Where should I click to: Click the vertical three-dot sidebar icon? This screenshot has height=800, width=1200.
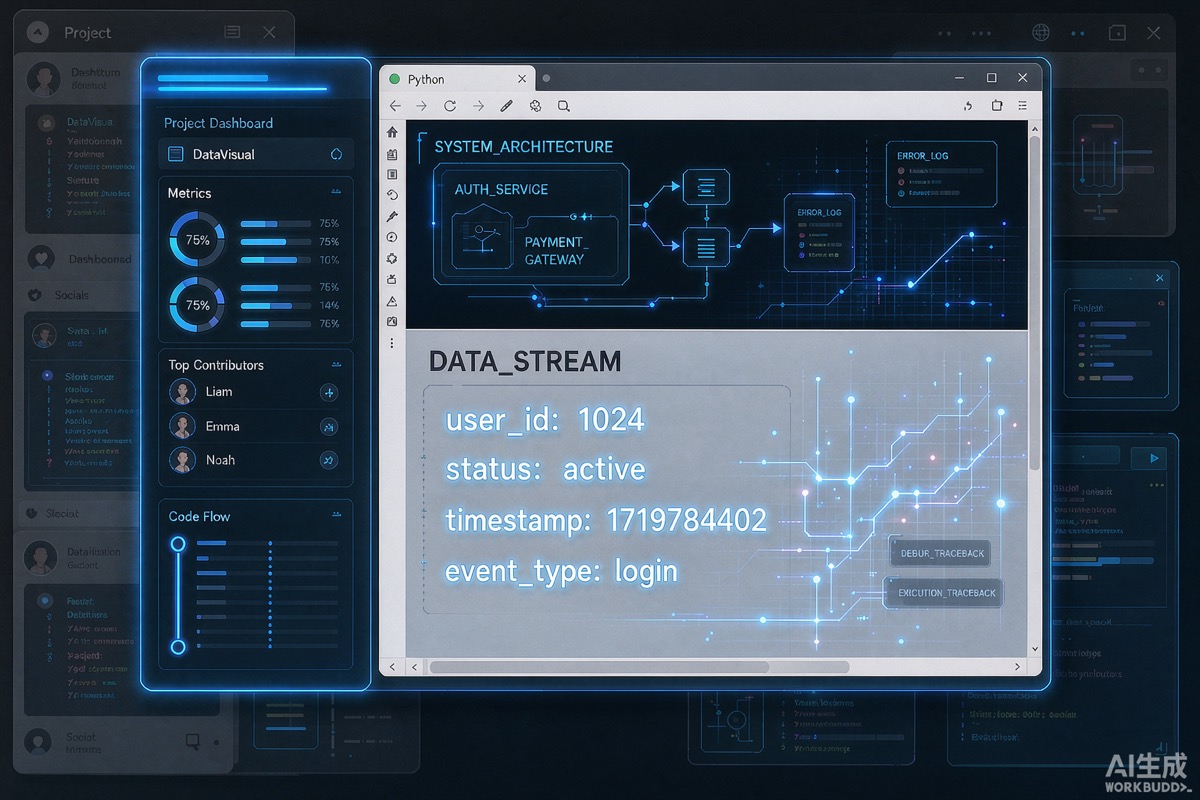click(392, 343)
